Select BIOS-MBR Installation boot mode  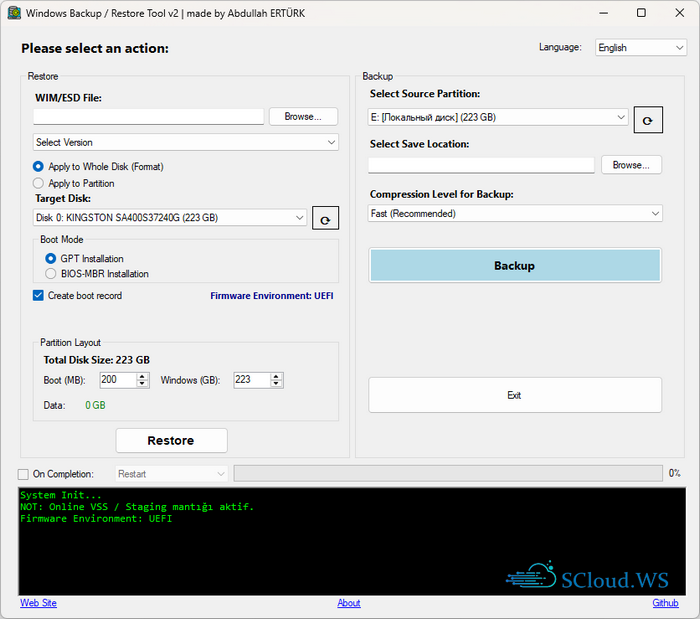click(x=51, y=274)
